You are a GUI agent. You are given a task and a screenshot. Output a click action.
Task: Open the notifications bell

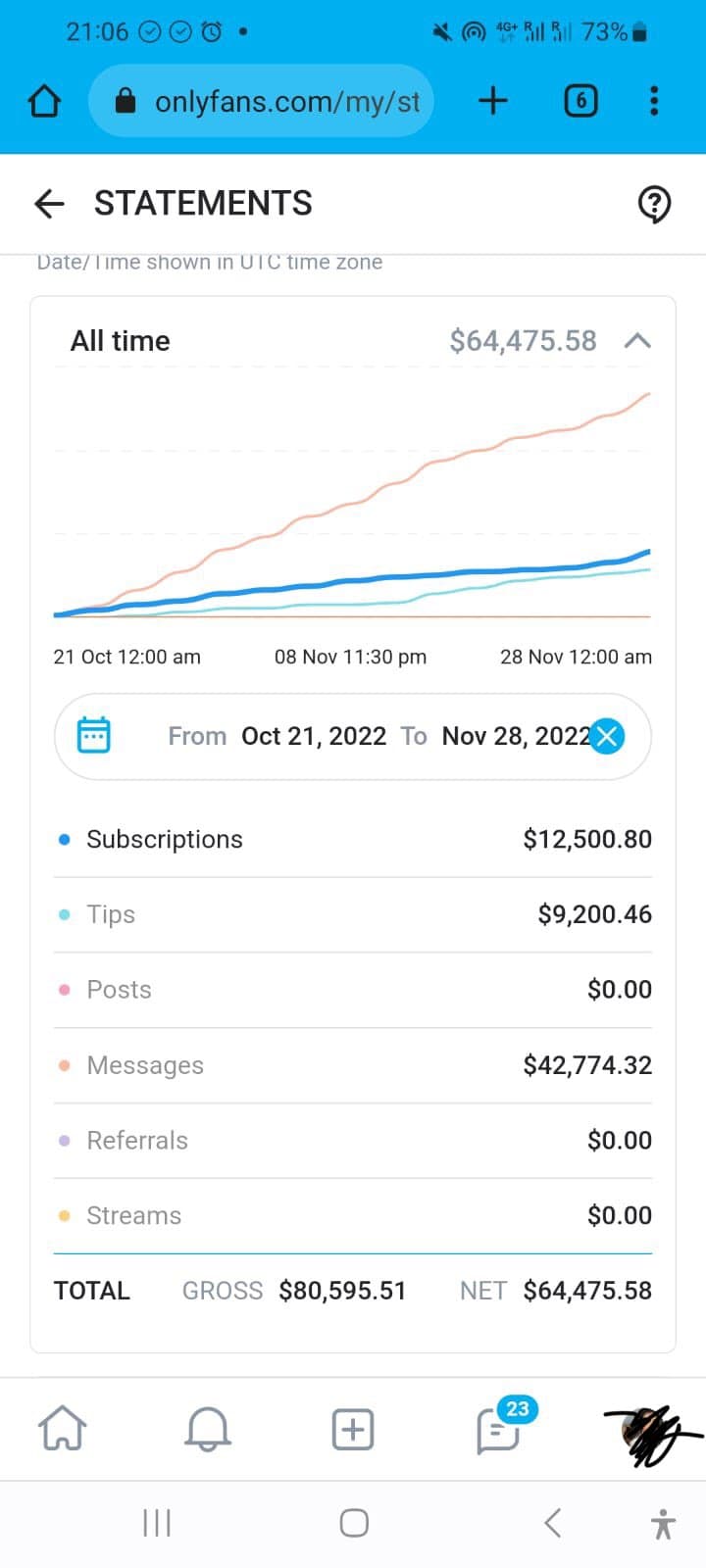tap(208, 1429)
